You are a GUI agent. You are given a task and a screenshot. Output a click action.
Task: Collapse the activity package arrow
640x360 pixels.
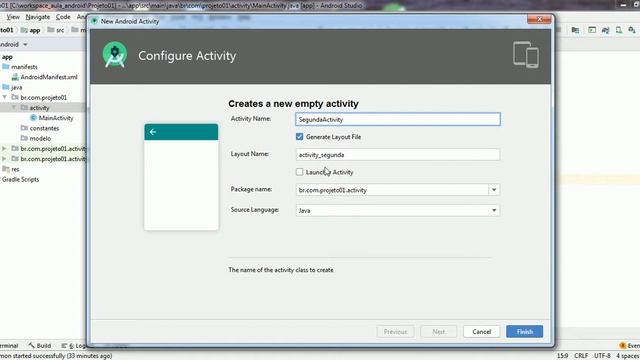(13, 107)
